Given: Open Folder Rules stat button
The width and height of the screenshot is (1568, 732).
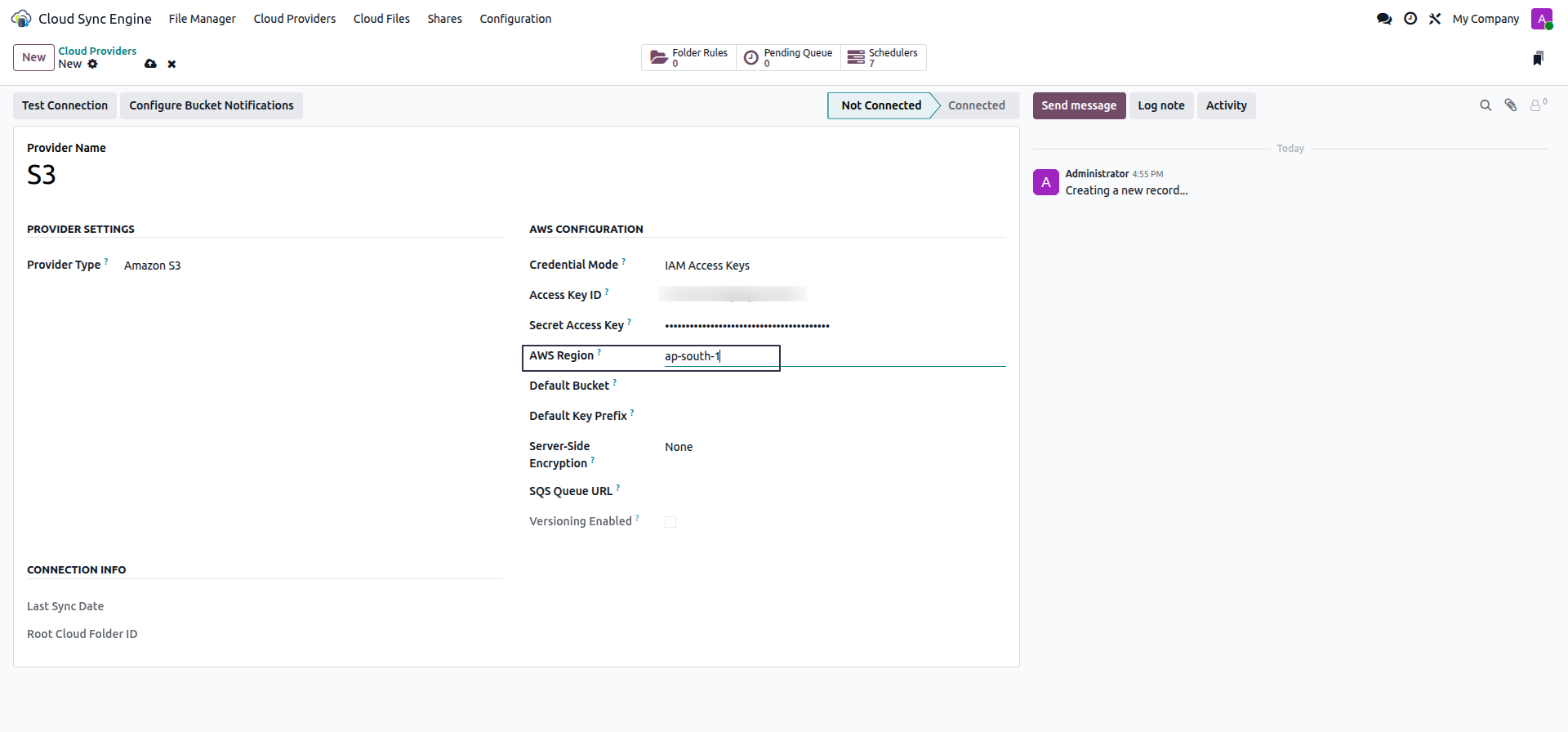Looking at the screenshot, I should tap(688, 57).
